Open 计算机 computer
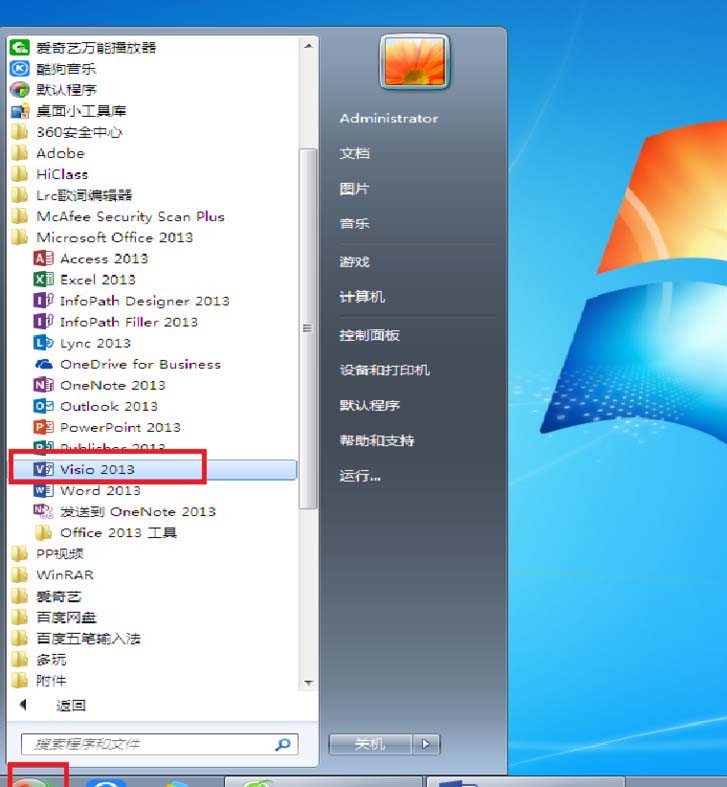This screenshot has width=727, height=787. (x=362, y=297)
